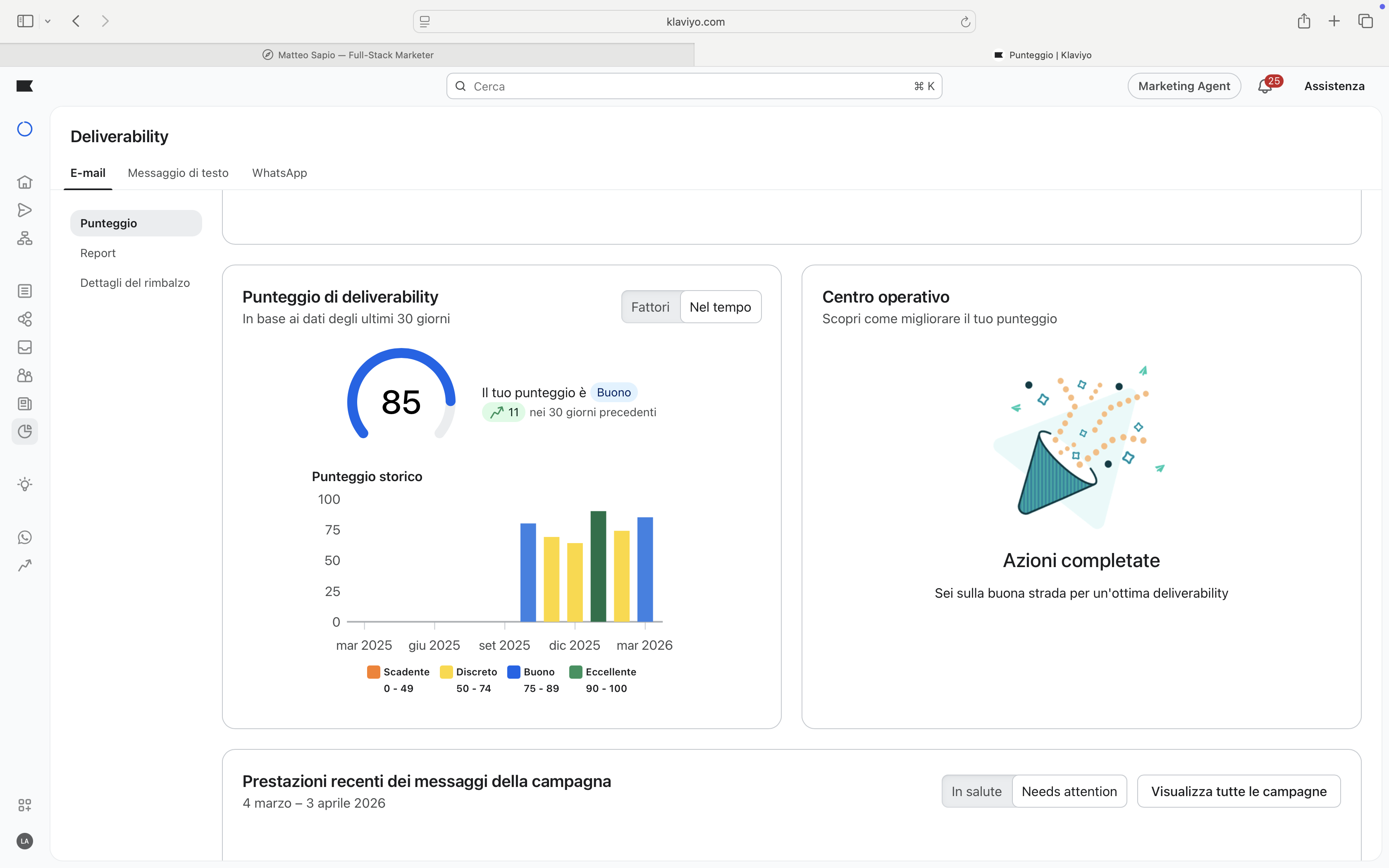Viewport: 1389px width, 868px height.
Task: Show the Safari tab overview
Action: click(1365, 21)
